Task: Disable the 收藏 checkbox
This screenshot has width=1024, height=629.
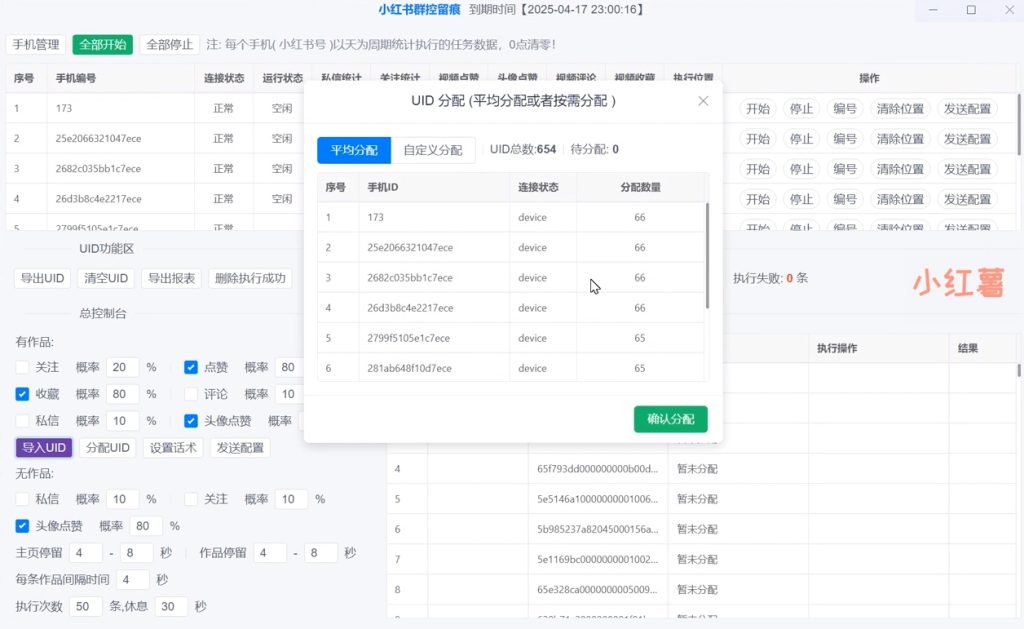Action: (23, 394)
